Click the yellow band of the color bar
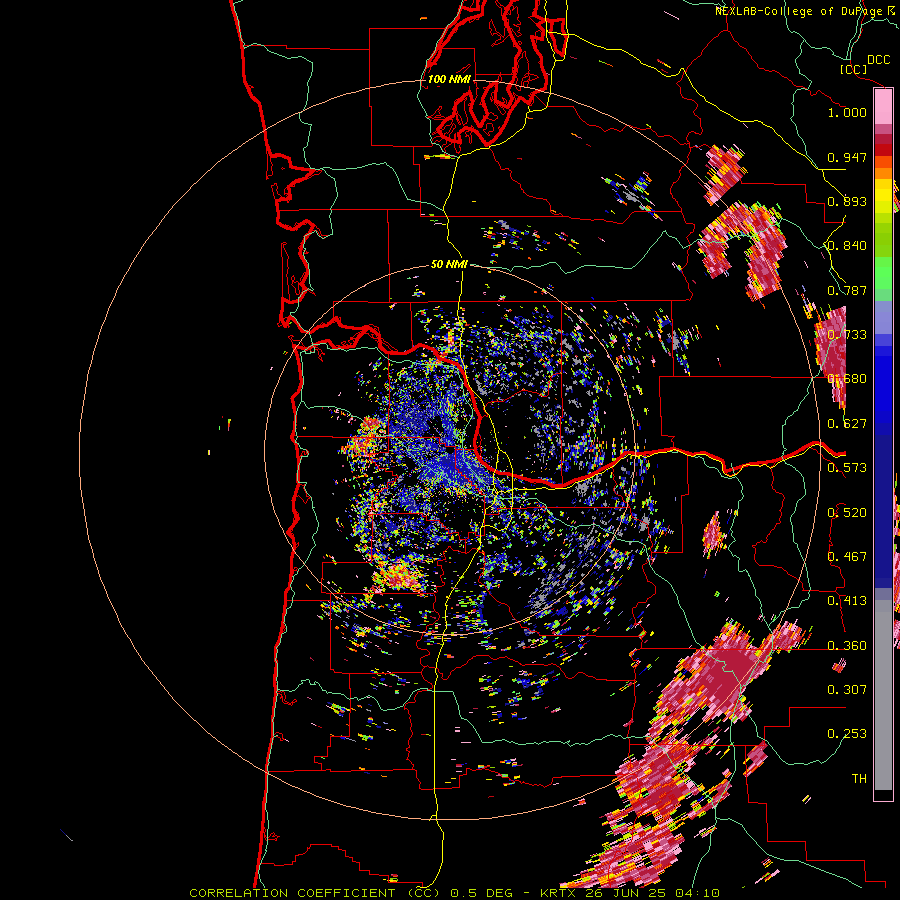900x900 pixels. click(883, 196)
